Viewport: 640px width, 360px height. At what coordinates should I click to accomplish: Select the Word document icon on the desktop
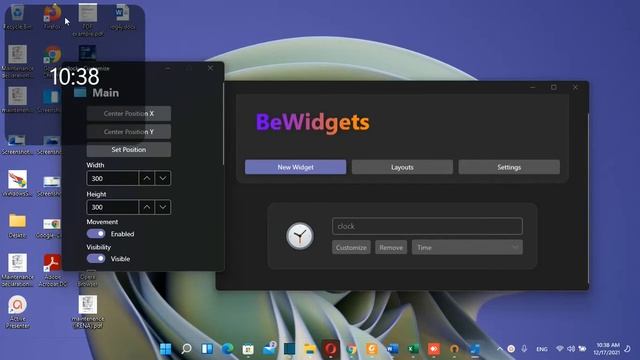122,17
